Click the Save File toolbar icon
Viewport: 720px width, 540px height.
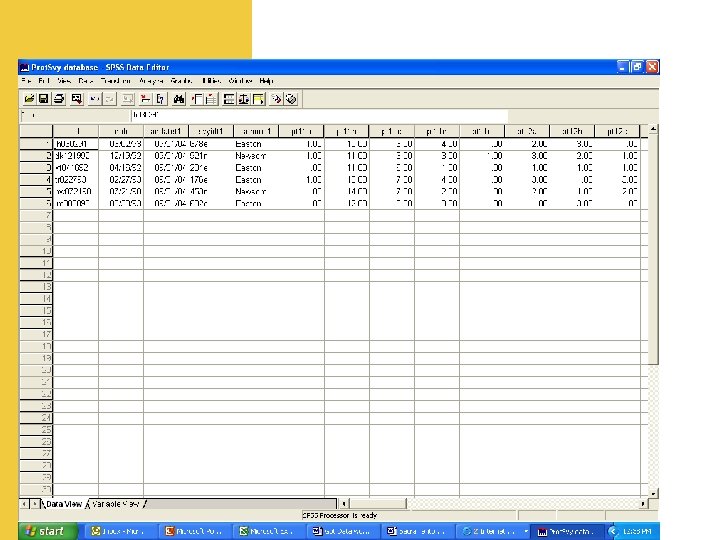(44, 99)
